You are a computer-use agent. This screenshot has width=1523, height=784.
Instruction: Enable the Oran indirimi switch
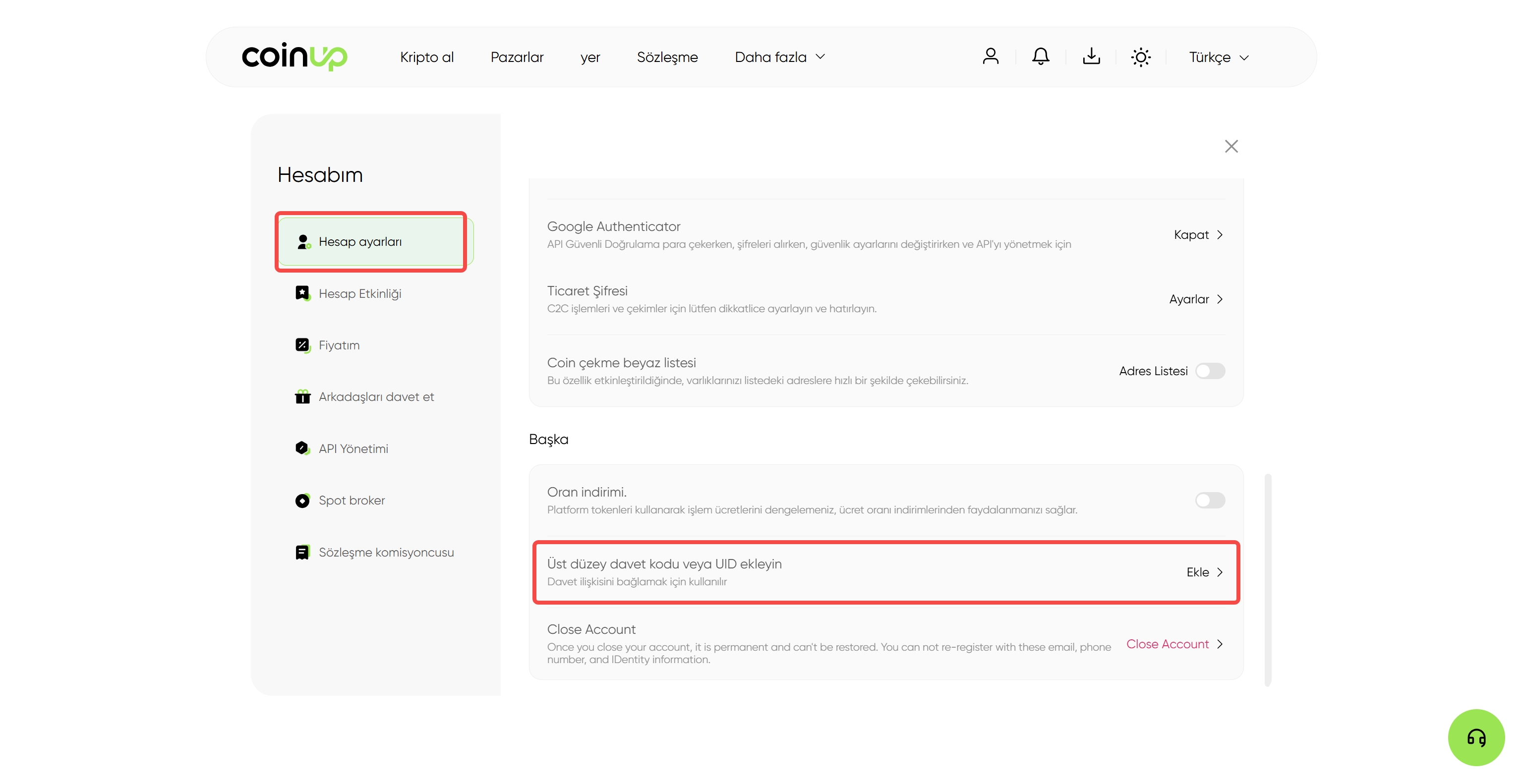pos(1210,501)
